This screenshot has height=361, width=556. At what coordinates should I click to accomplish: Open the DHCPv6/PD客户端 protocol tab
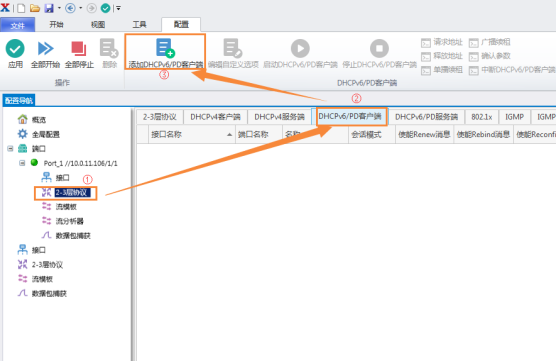350,116
